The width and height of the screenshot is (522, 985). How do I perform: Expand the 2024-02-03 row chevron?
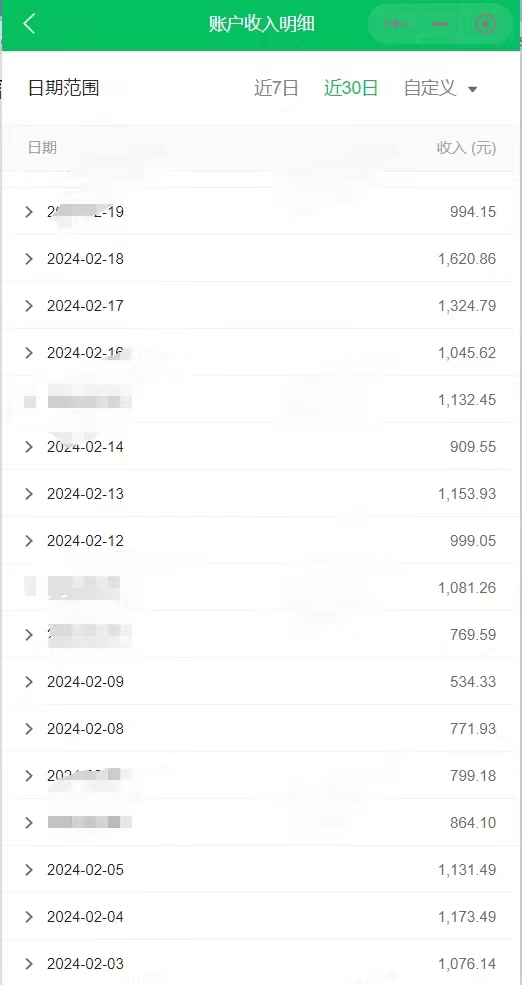(x=28, y=964)
